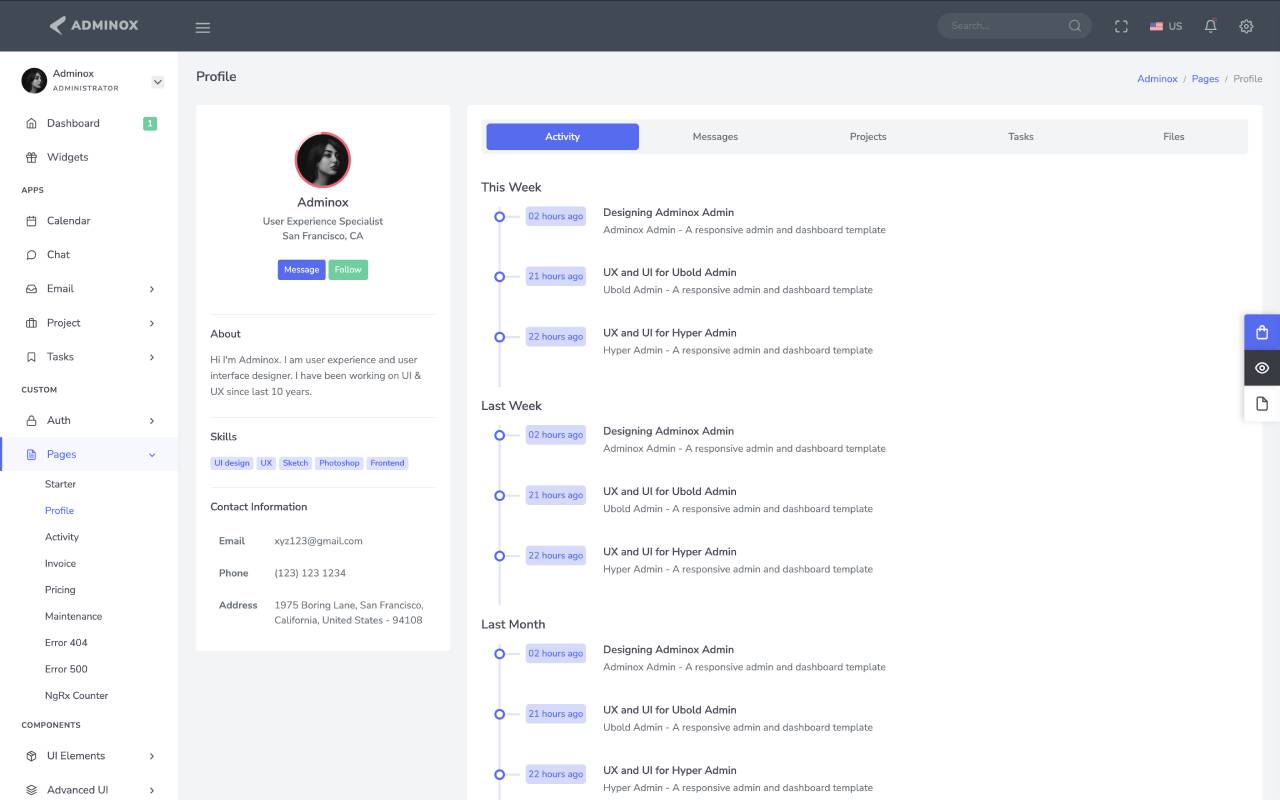The height and width of the screenshot is (800, 1280).
Task: Expand the UI Elements chevron
Action: pyautogui.click(x=152, y=756)
